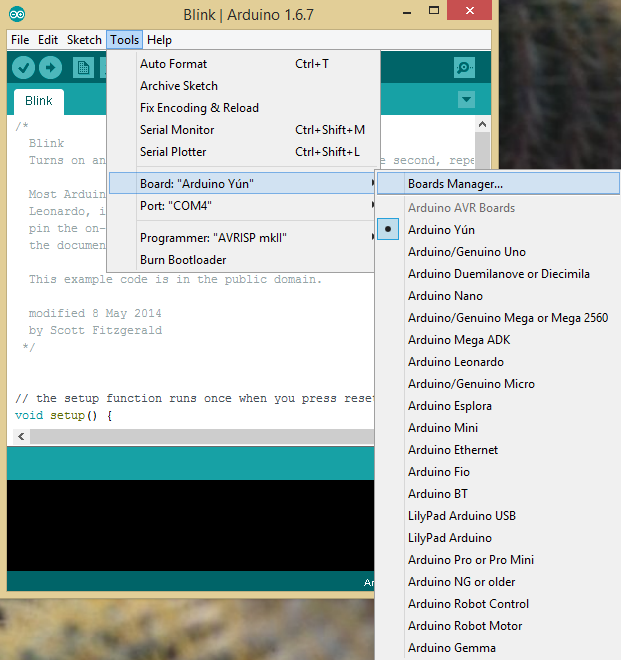Choose Arduino Nano board
621x660 pixels.
pyautogui.click(x=498, y=296)
